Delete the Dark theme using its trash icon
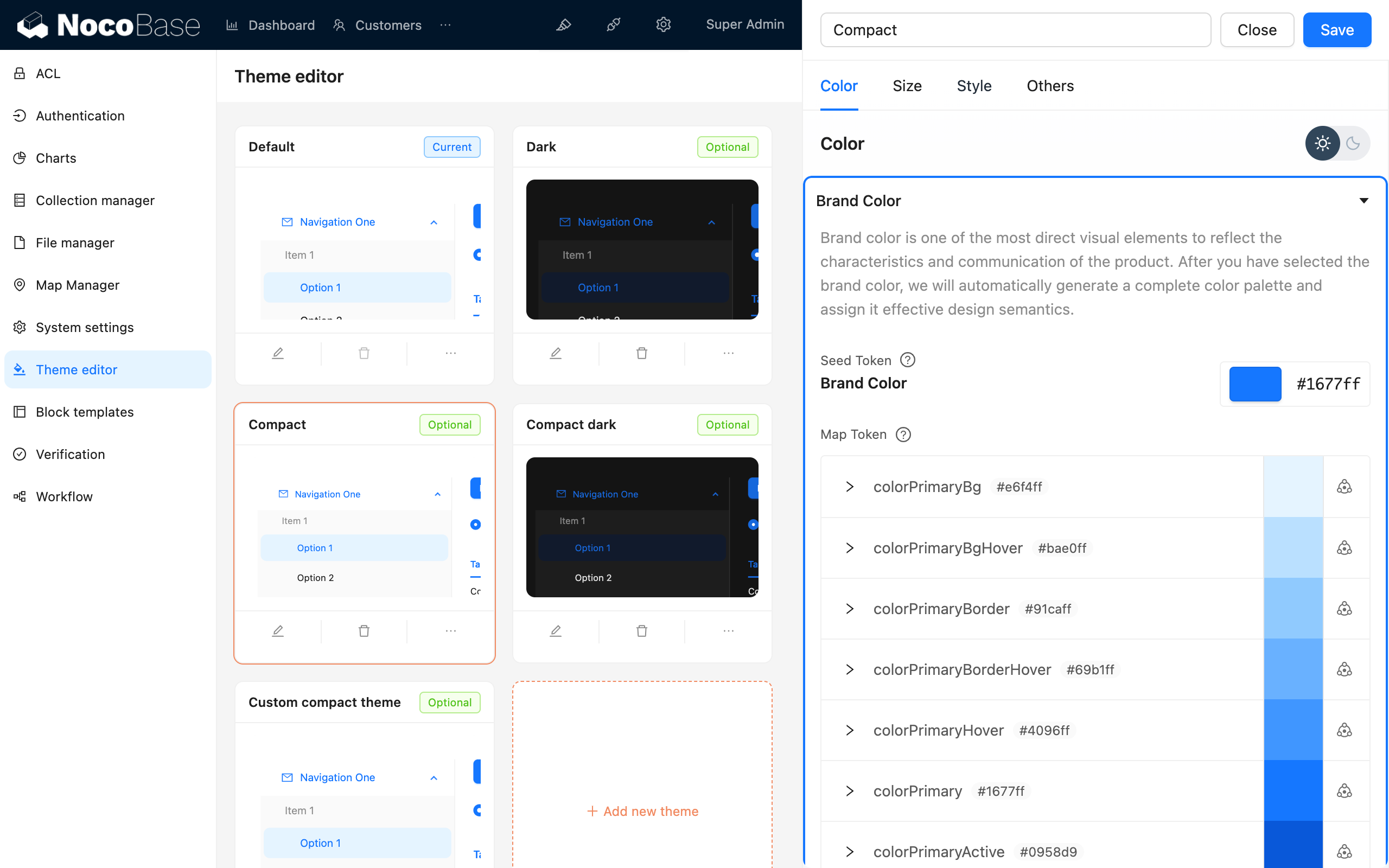Viewport: 1389px width, 868px height. coord(641,353)
